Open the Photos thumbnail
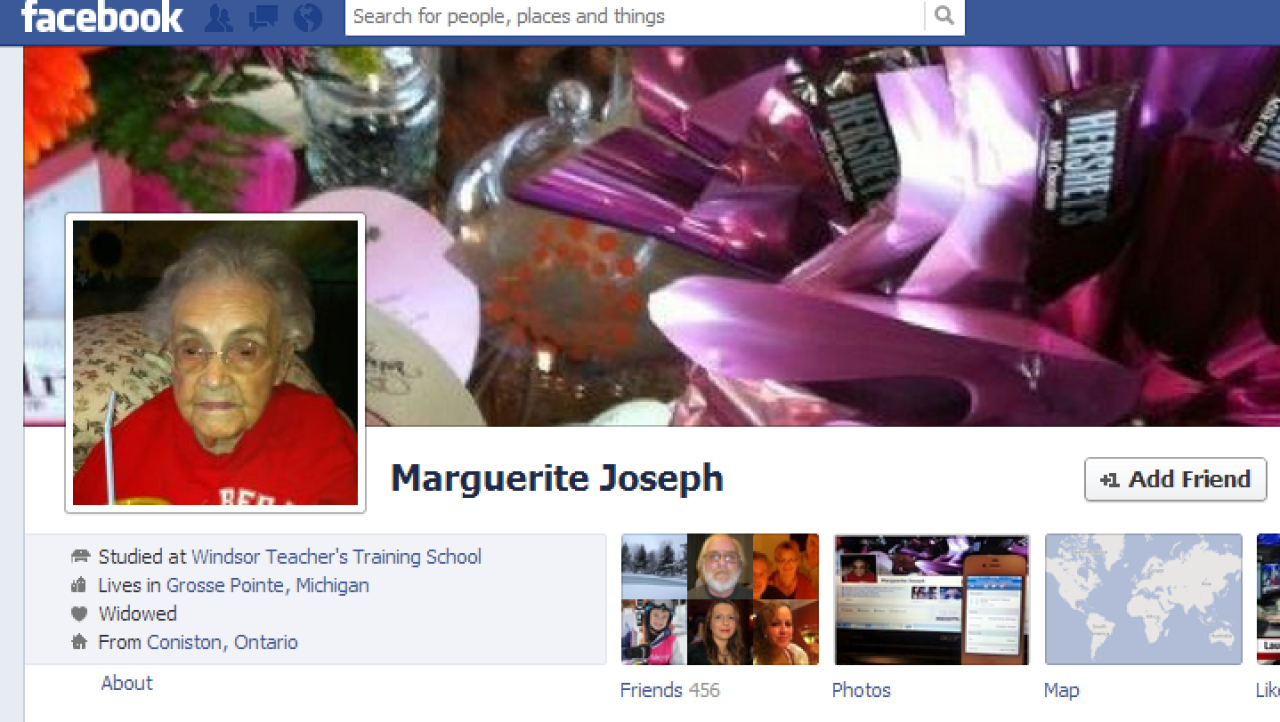This screenshot has height=722, width=1280. point(932,599)
